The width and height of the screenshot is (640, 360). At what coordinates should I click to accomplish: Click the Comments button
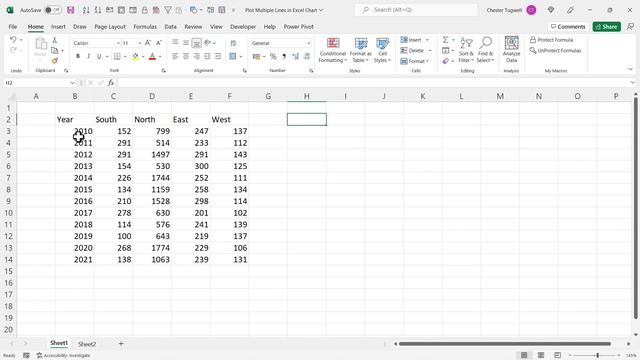click(568, 27)
